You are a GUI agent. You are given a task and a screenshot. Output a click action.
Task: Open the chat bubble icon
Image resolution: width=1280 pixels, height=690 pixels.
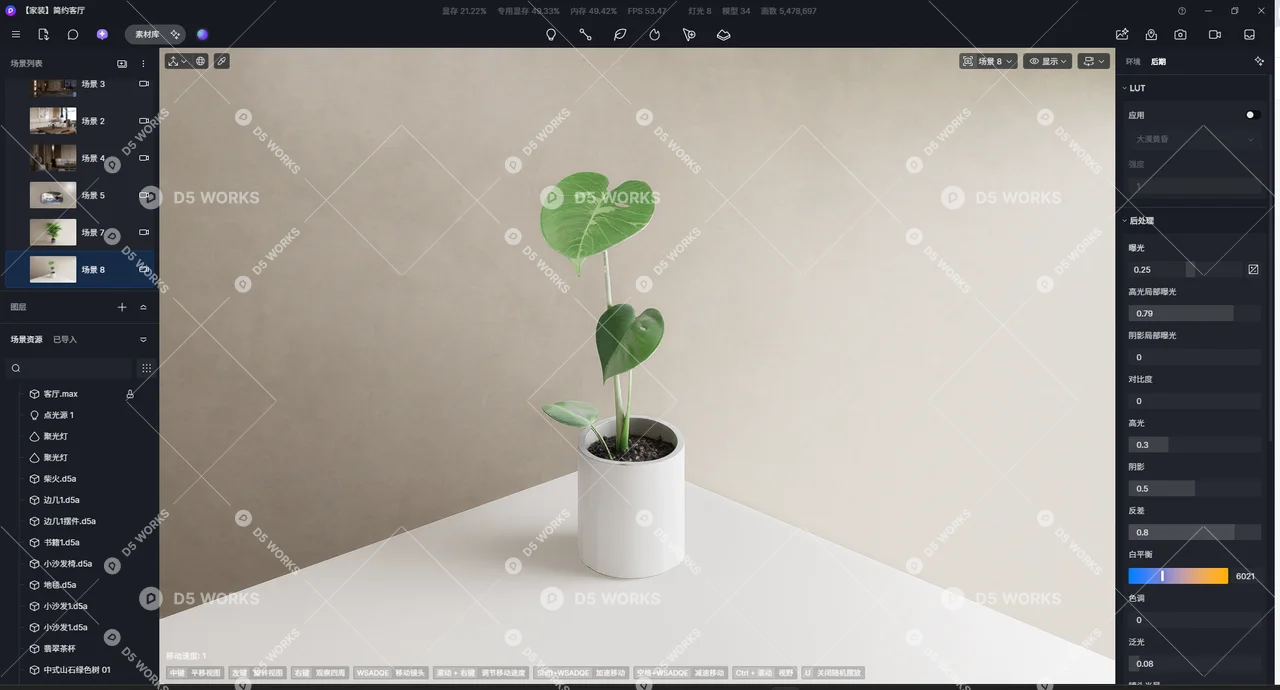tap(73, 34)
